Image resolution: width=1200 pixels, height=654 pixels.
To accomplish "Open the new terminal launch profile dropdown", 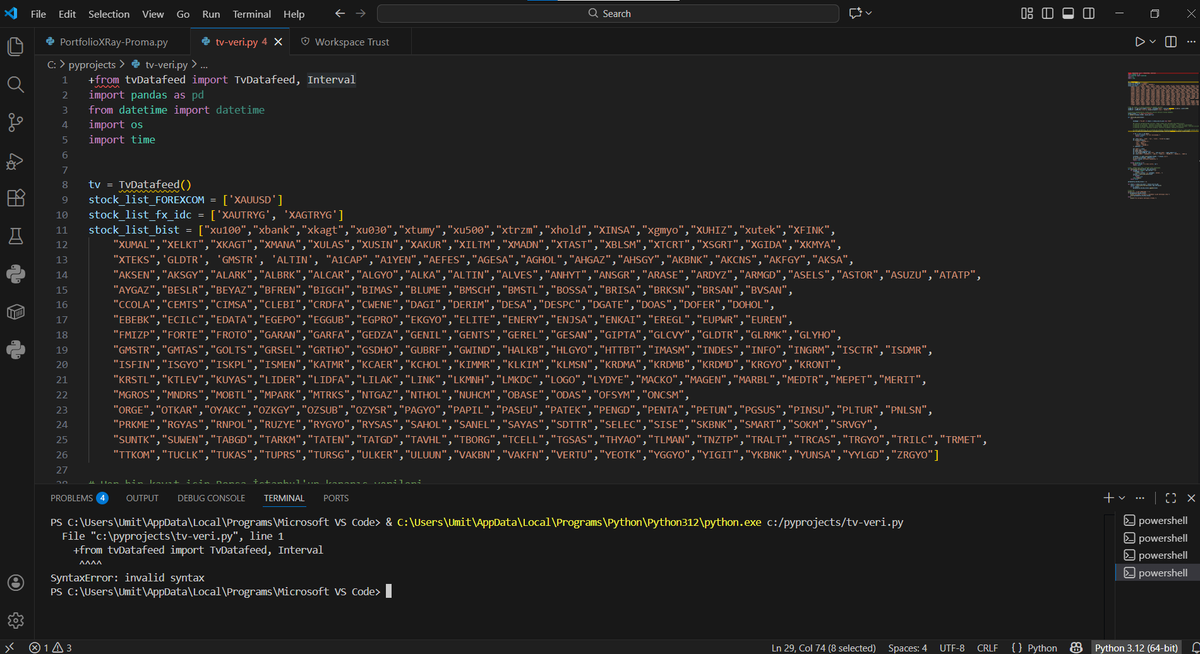I will coord(1122,498).
